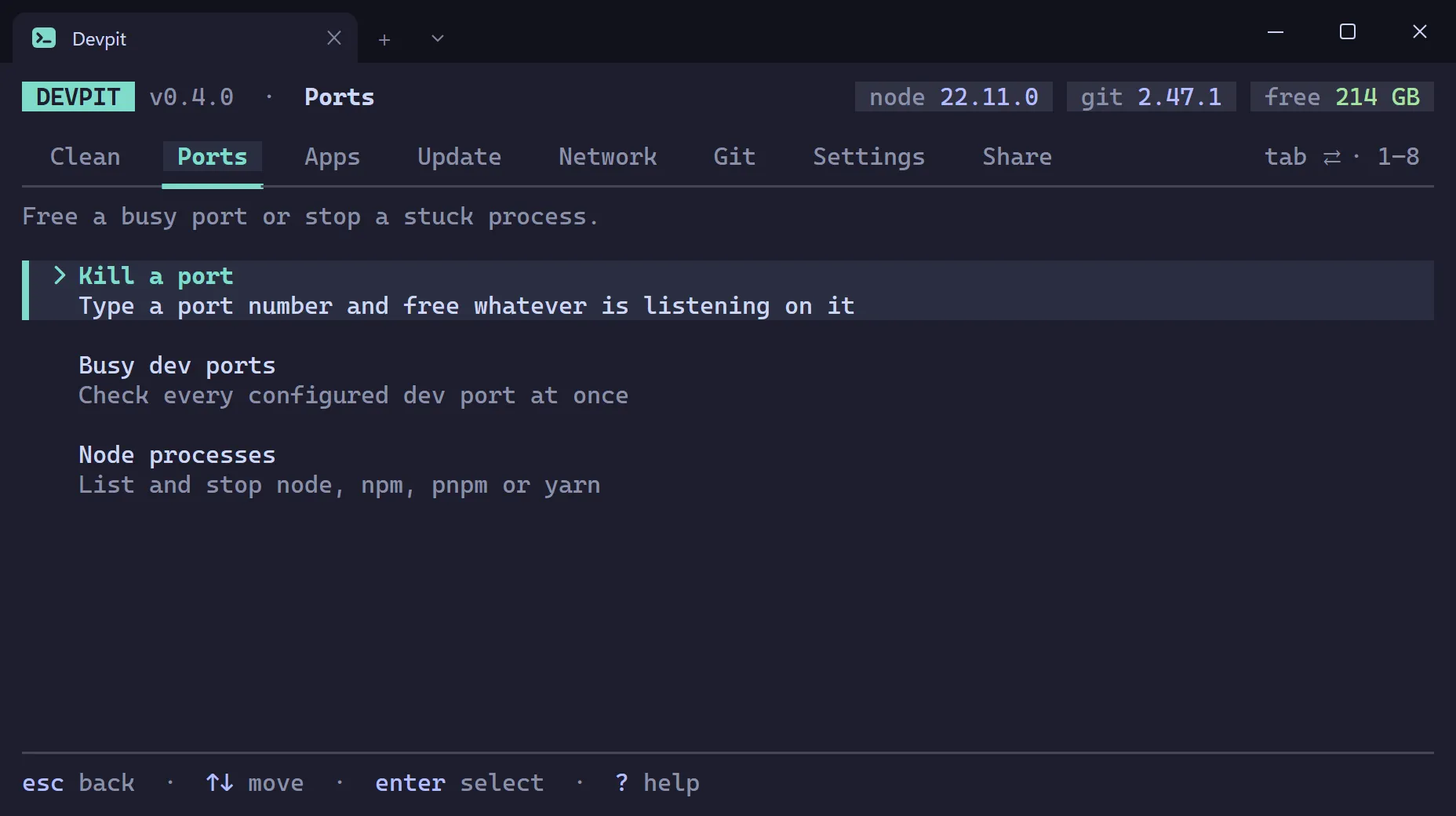The width and height of the screenshot is (1456, 816).
Task: Click the git 2.47.1 status badge
Action: pyautogui.click(x=1152, y=97)
